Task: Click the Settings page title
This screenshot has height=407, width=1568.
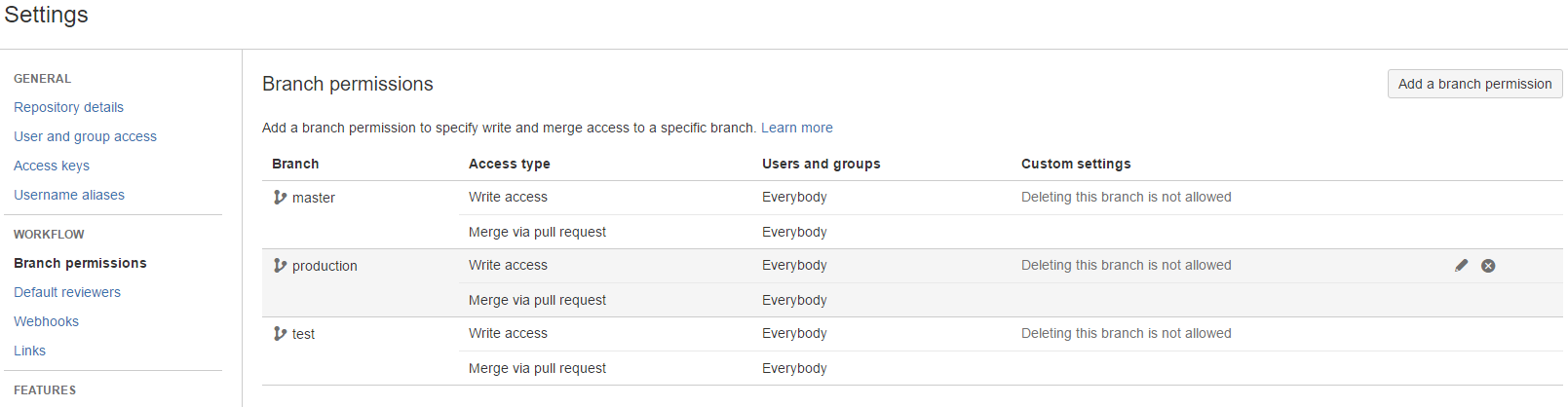Action: tap(46, 15)
